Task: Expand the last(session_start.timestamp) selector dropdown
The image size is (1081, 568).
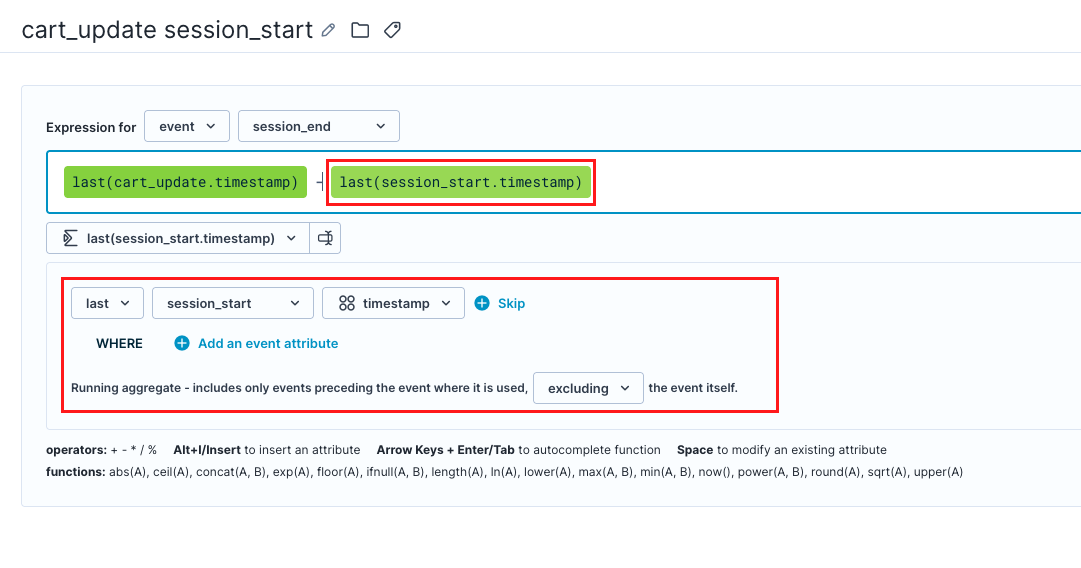Action: [x=178, y=239]
